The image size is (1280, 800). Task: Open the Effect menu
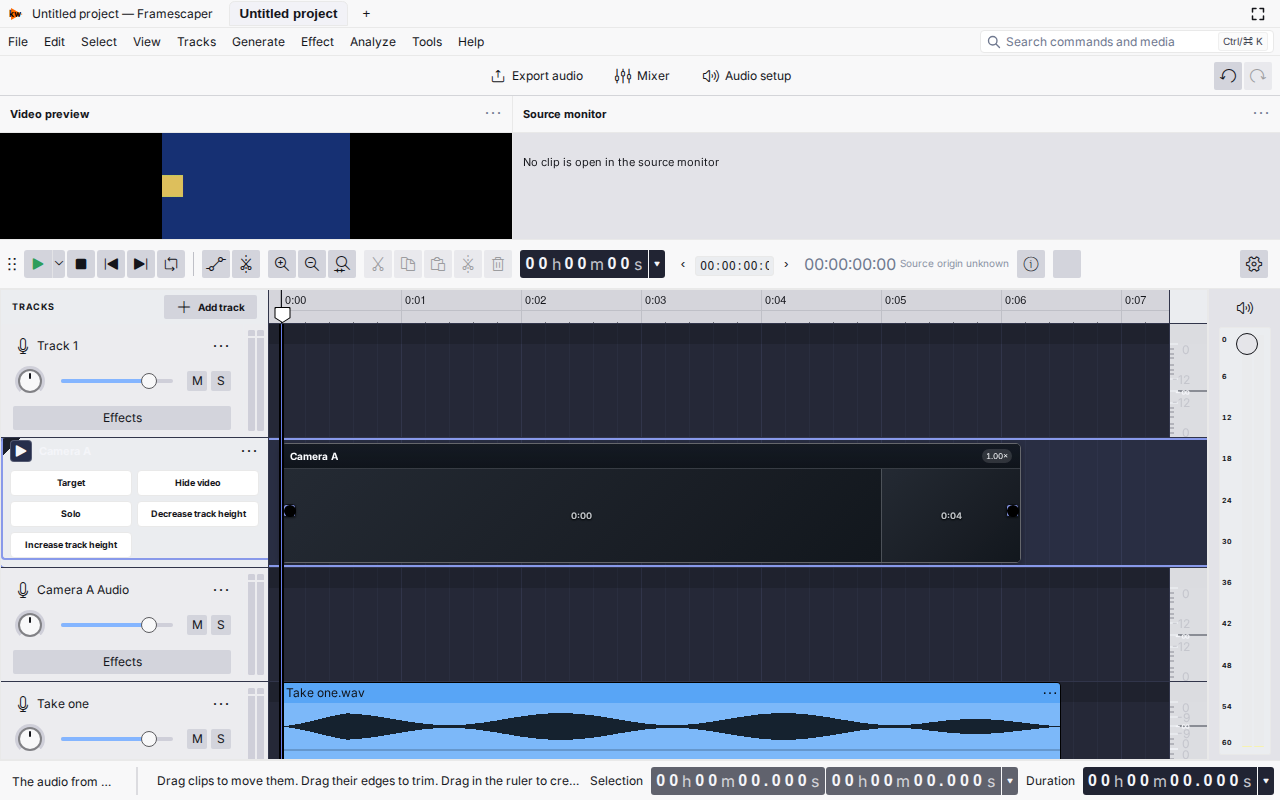click(x=317, y=42)
